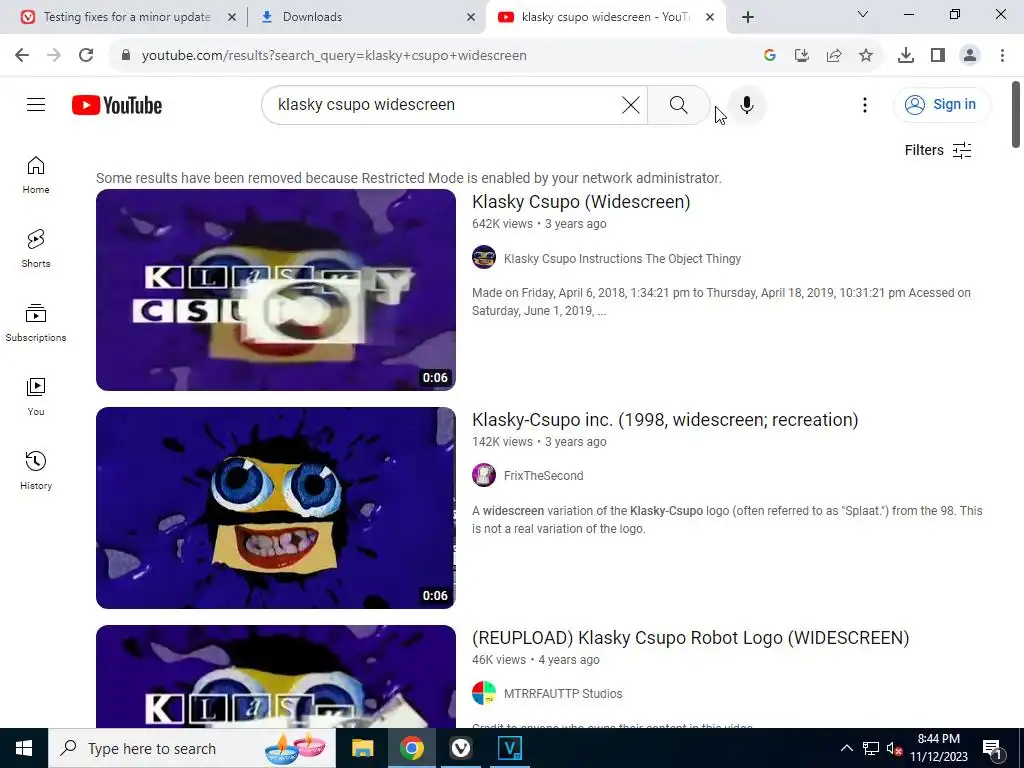Click the Sign in button

942,104
